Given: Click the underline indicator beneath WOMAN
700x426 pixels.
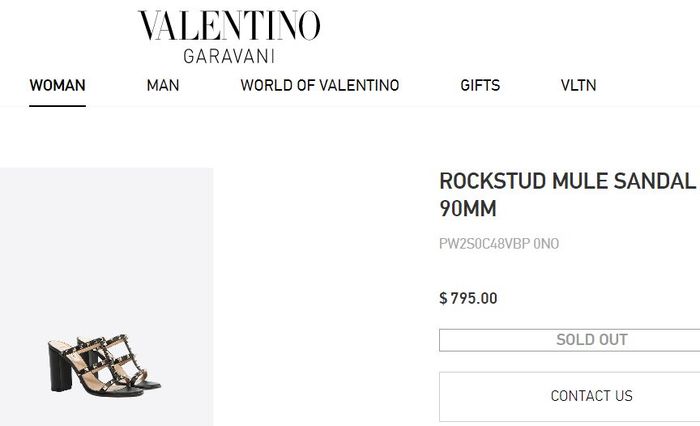Looking at the screenshot, I should click(57, 105).
